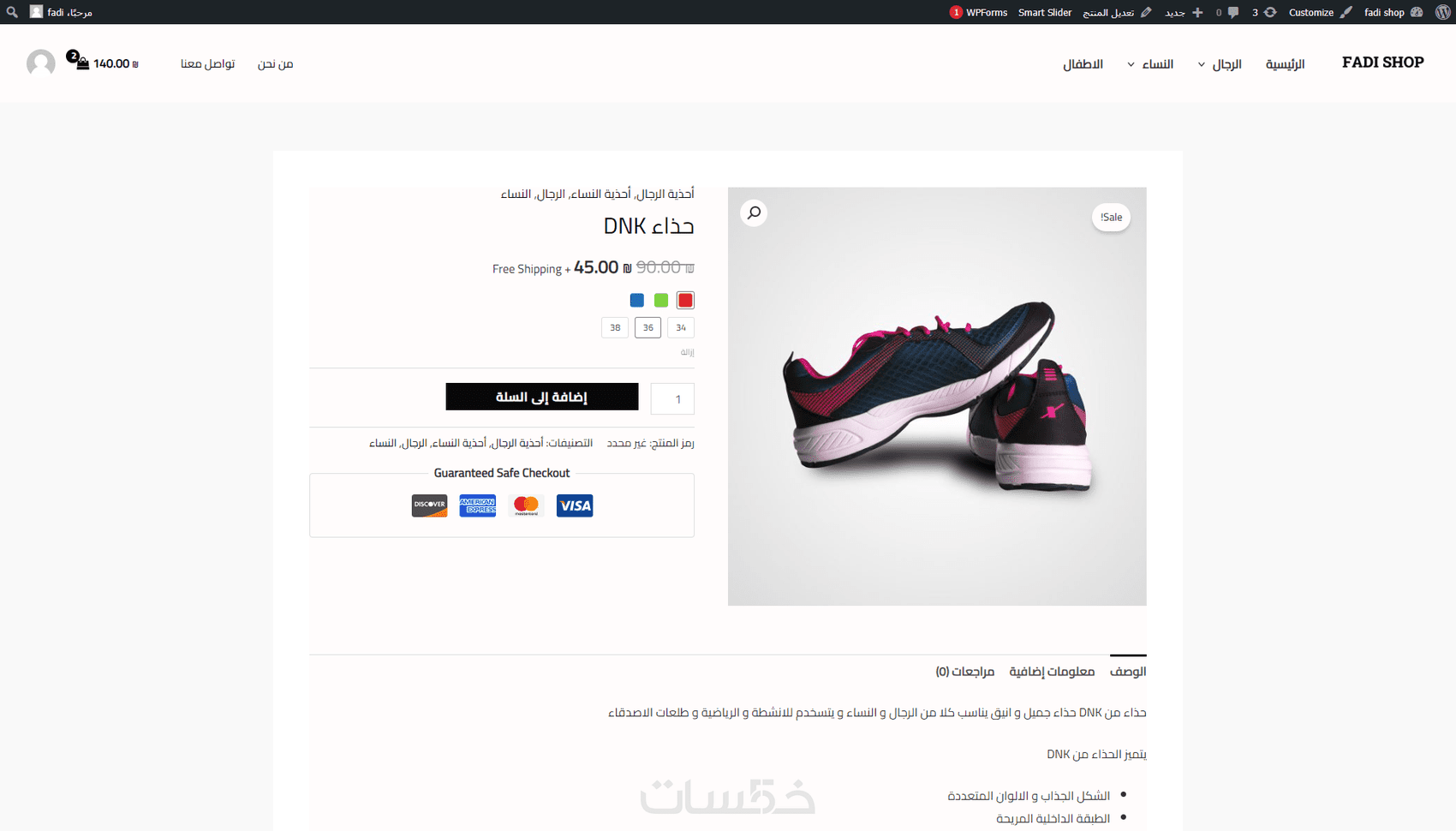The height and width of the screenshot is (831, 1456).
Task: Open the تواصل معنا link
Action: (x=207, y=63)
